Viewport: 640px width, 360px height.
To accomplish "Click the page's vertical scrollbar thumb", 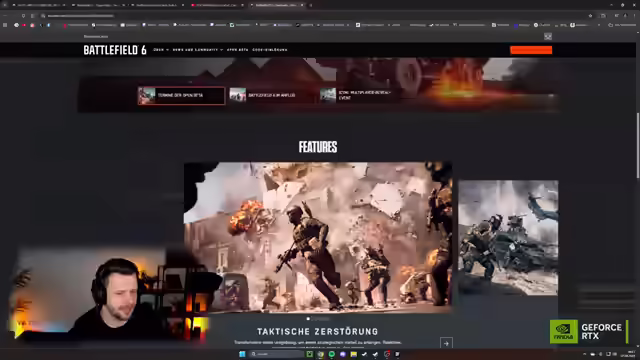I will point(638,145).
